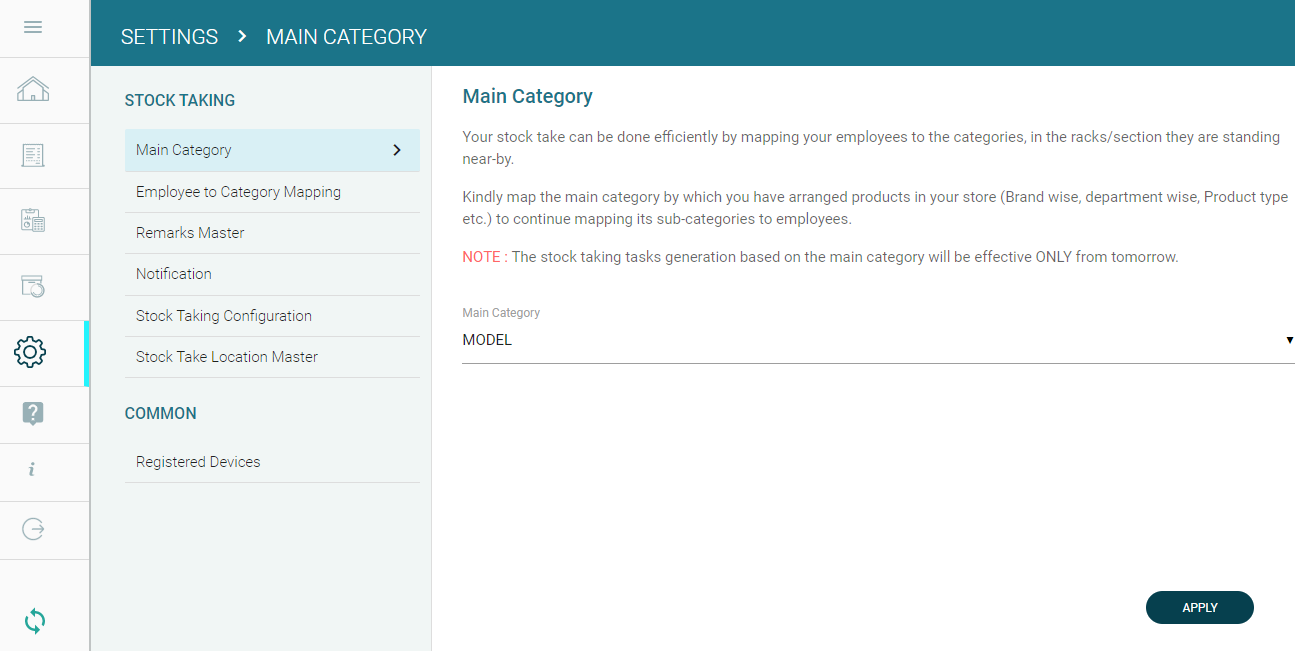Click the green sync icon
Image resolution: width=1295 pixels, height=651 pixels.
click(34, 621)
